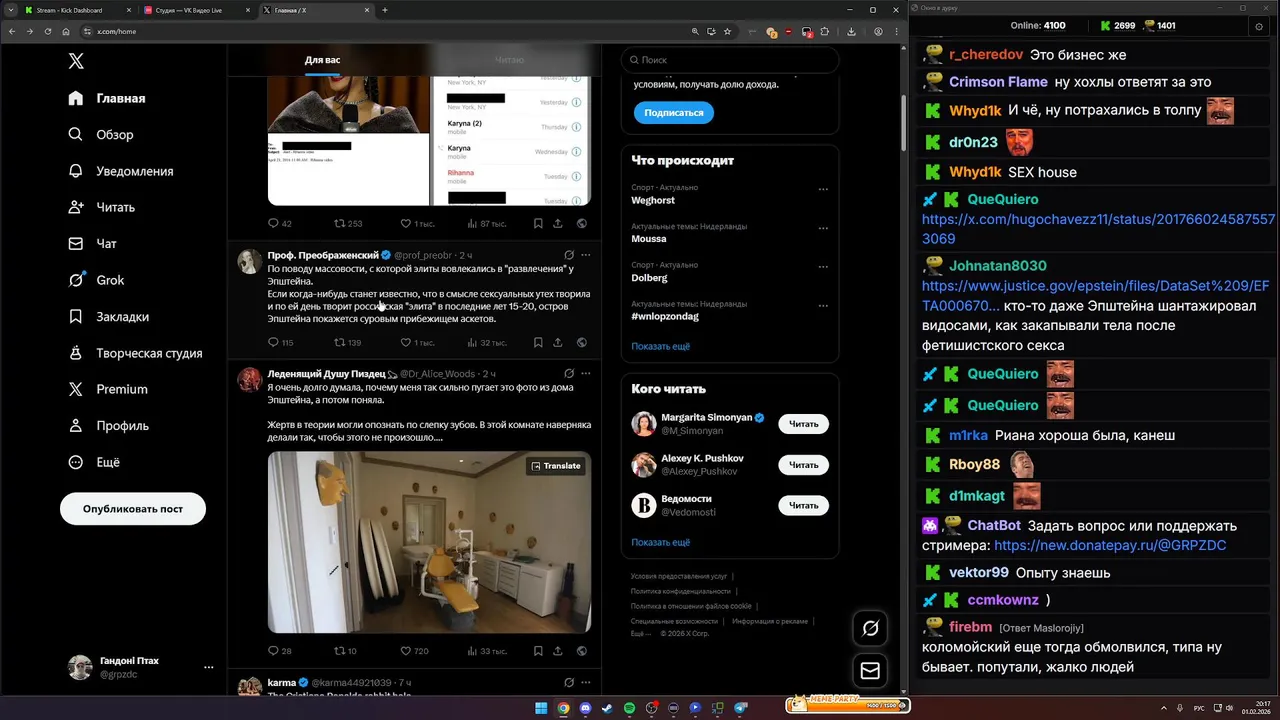Open options for #wnlopzondag trend
Image resolution: width=1280 pixels, height=720 pixels.
[823, 305]
